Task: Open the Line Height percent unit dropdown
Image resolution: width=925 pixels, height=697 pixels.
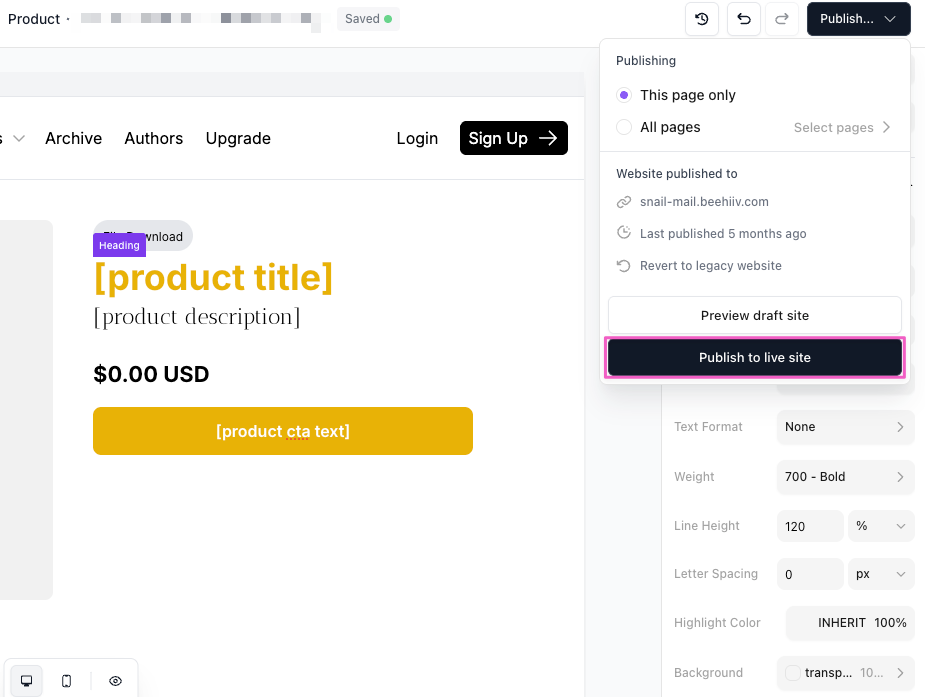Action: tap(880, 526)
